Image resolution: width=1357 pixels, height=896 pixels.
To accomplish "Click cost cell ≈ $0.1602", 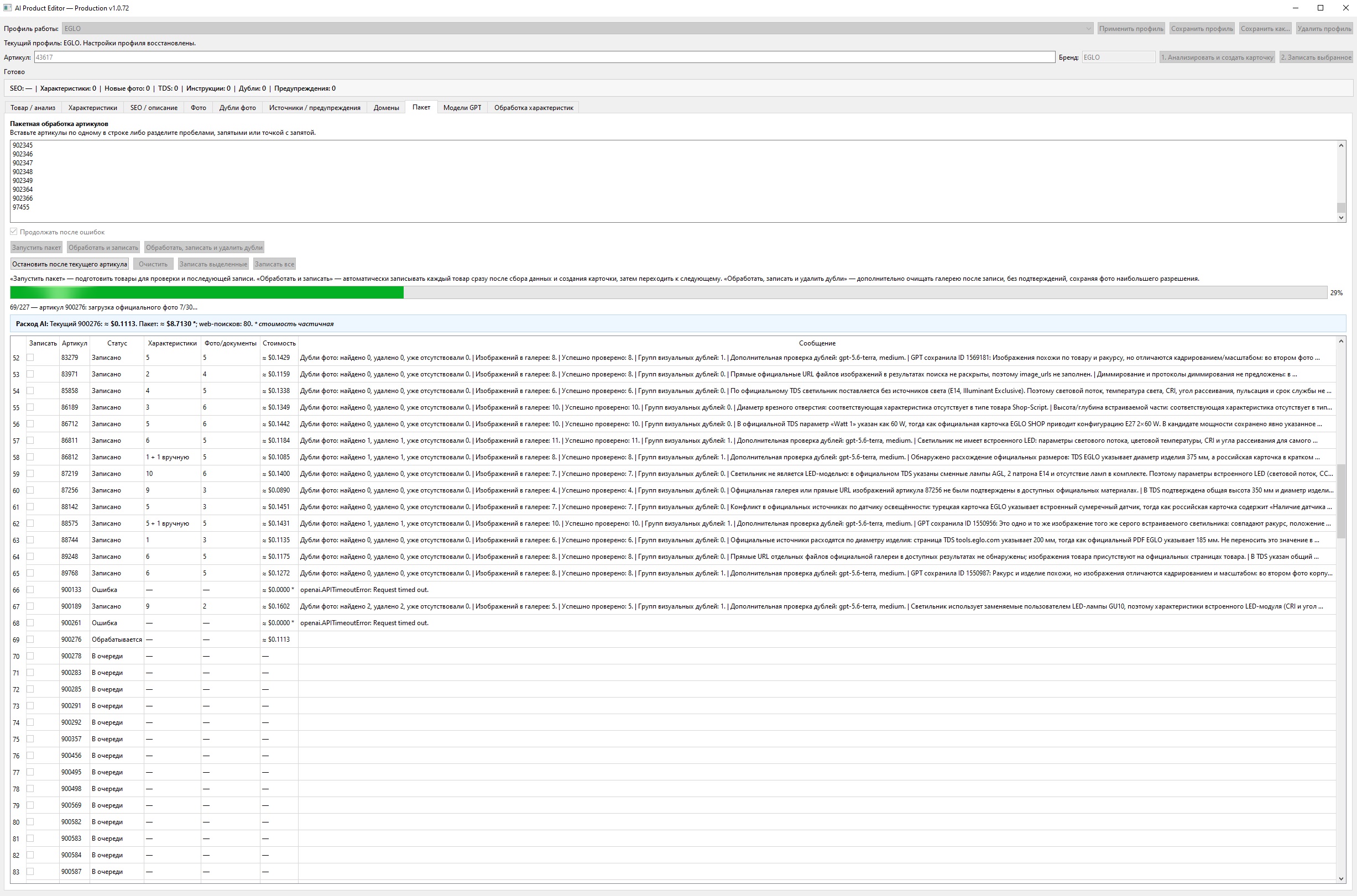I will (x=279, y=606).
